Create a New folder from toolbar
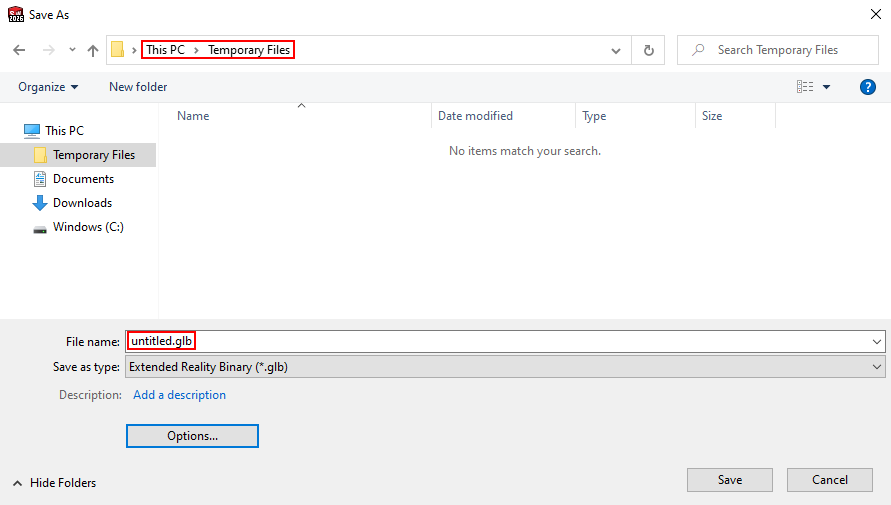Image resolution: width=891 pixels, height=505 pixels. pos(138,87)
